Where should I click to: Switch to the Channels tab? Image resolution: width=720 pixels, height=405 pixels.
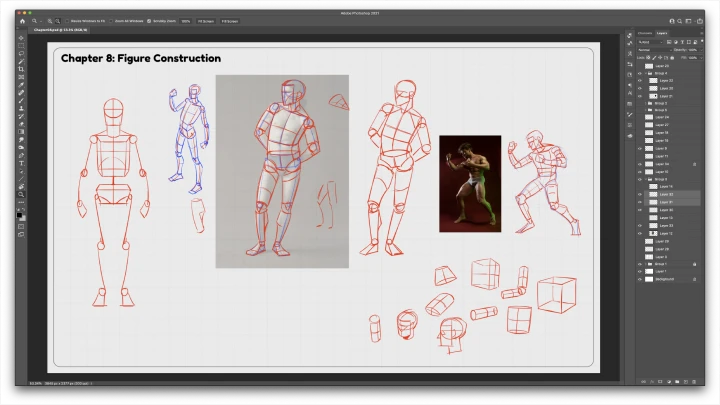point(644,32)
